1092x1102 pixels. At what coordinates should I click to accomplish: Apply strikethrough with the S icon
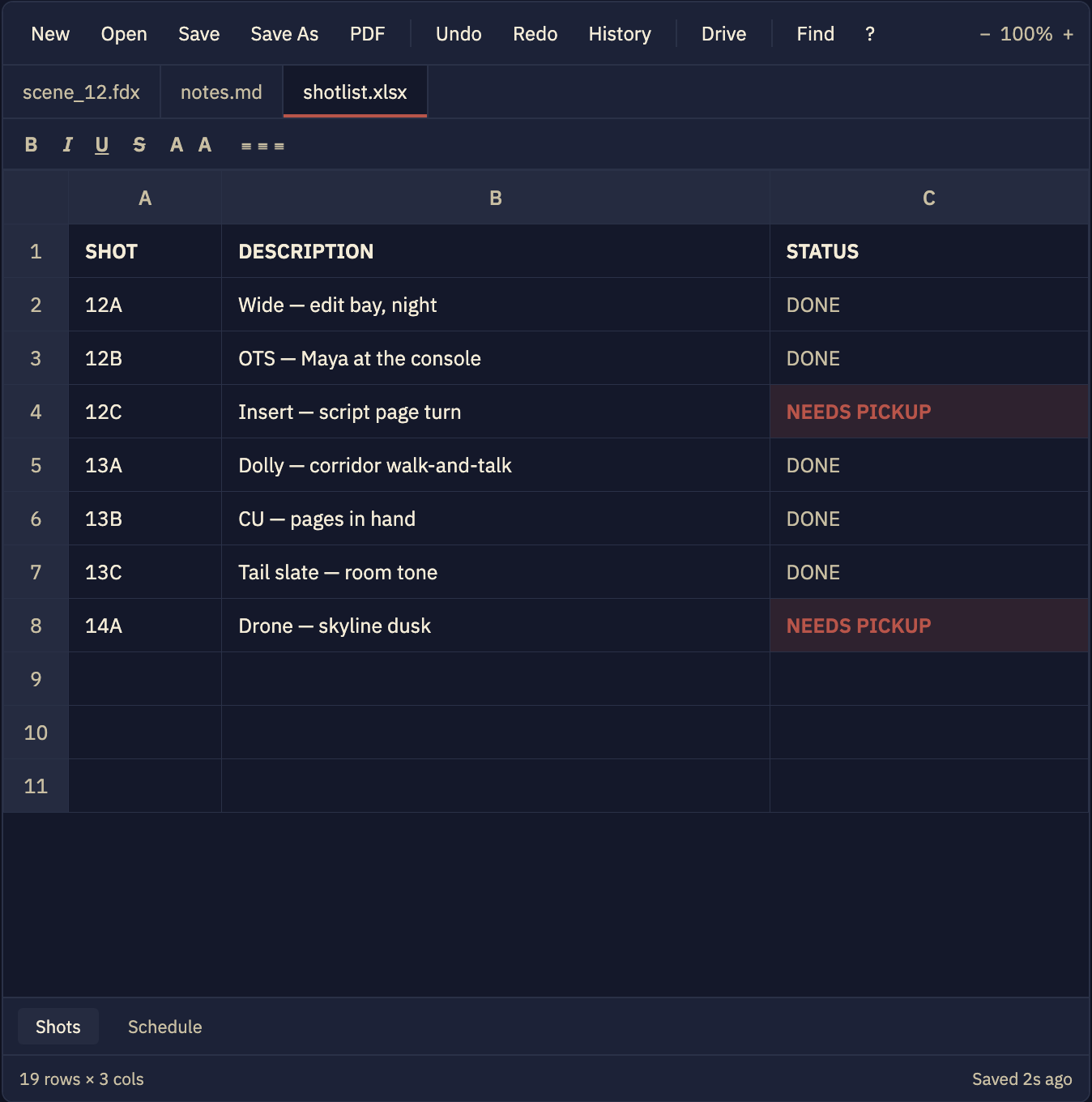139,145
